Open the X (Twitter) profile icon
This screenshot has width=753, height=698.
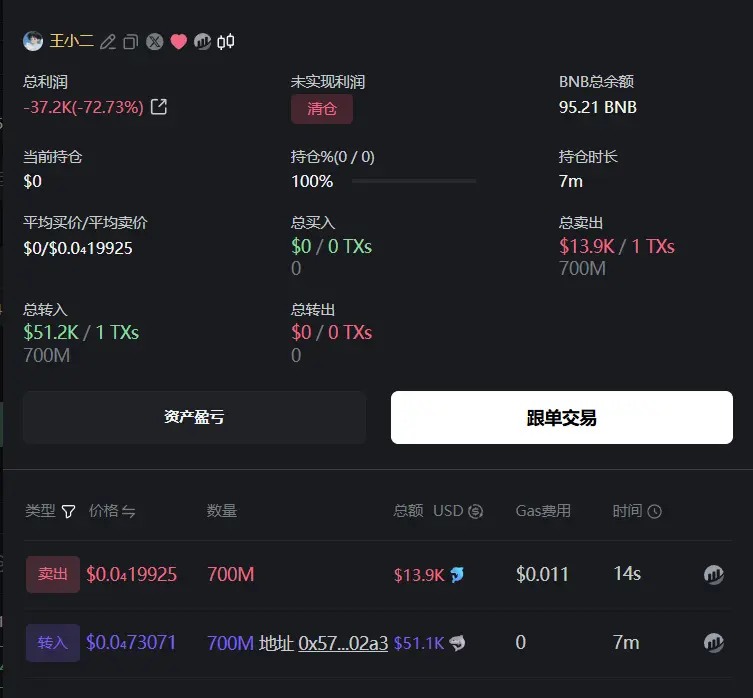point(155,42)
